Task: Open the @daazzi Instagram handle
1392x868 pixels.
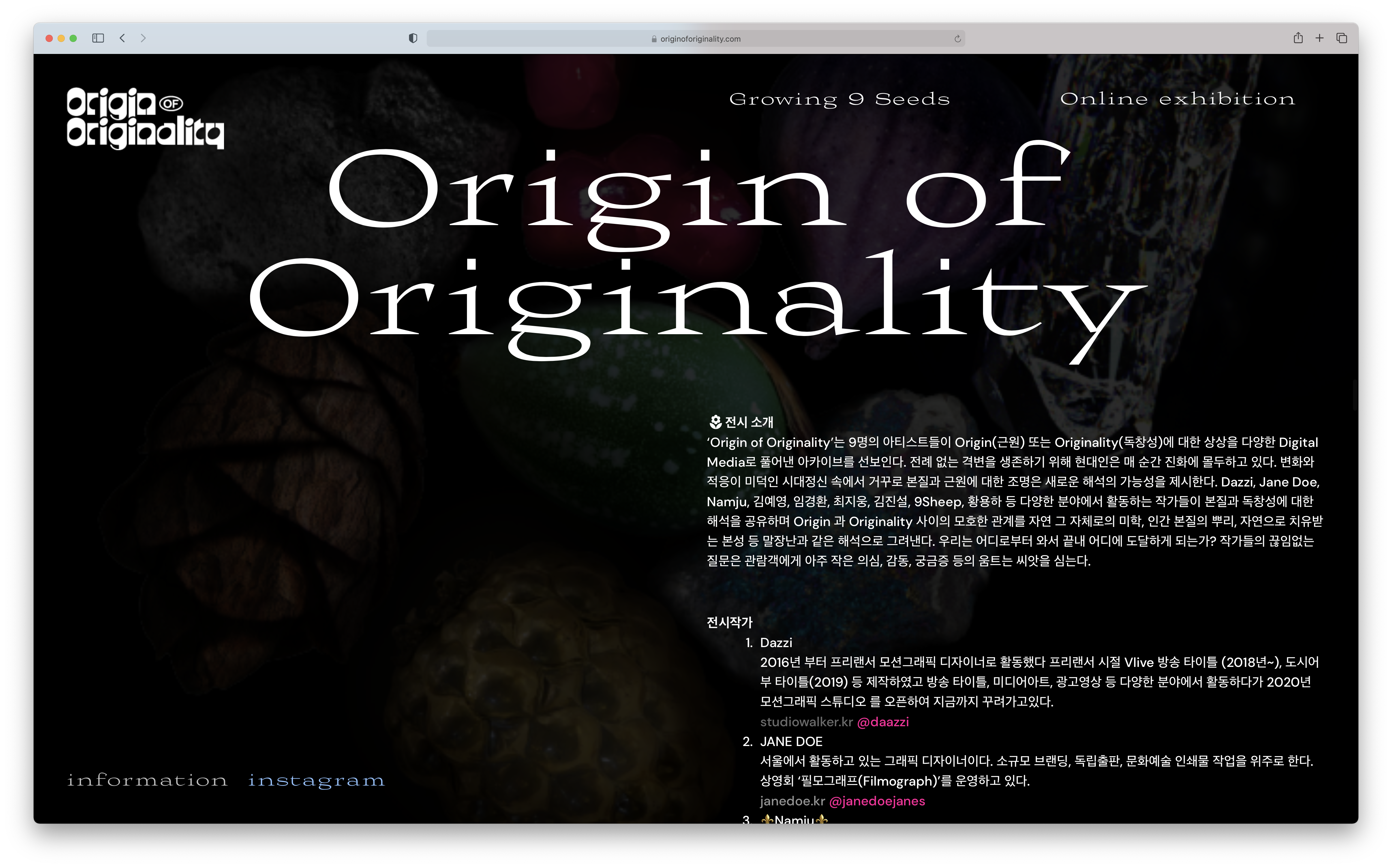Action: coord(883,722)
